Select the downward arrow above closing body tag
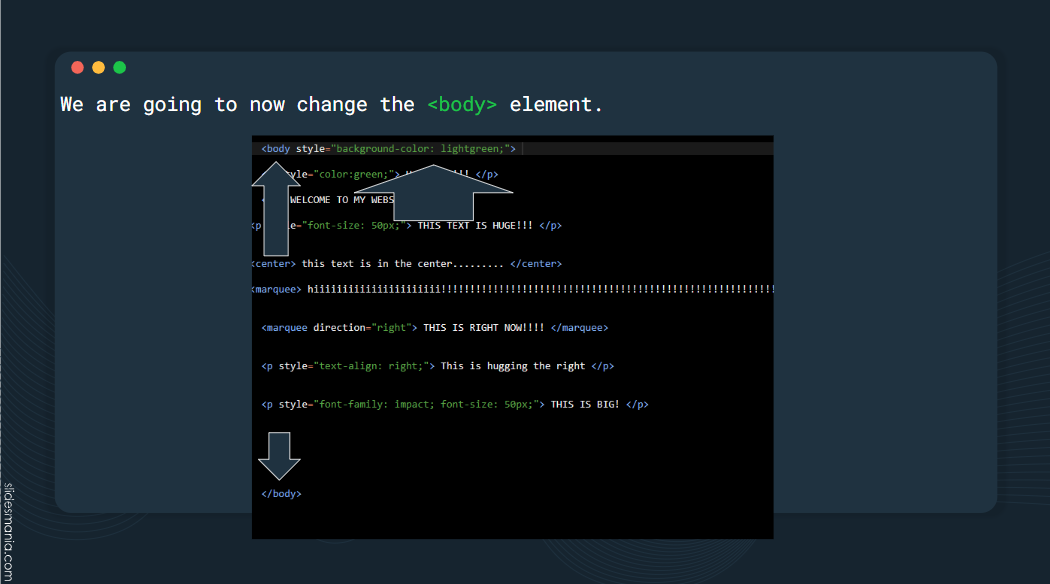 coord(279,456)
